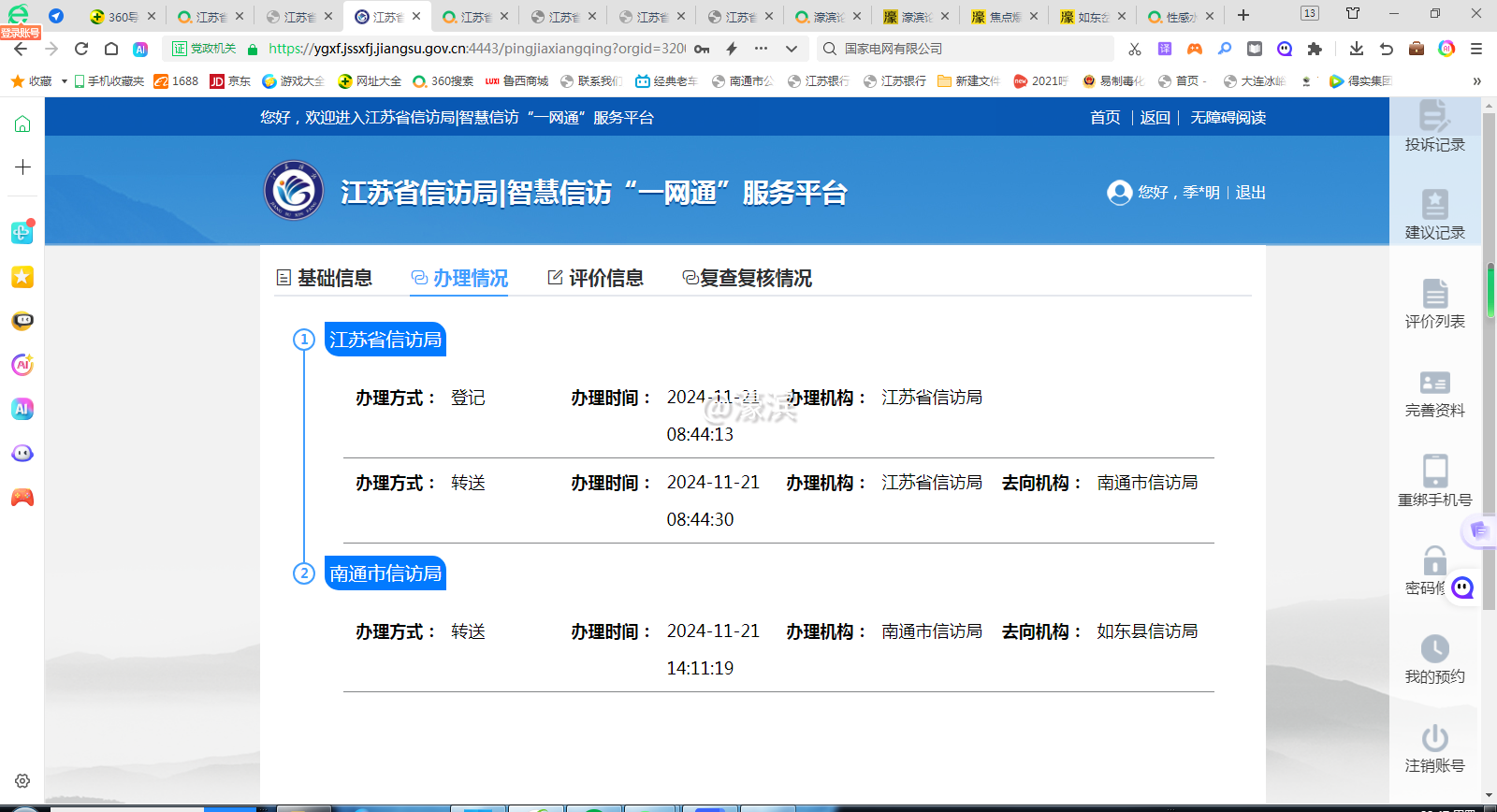1497x812 pixels.
Task: Switch to the 焦点 browser tab
Action: pos(1004,16)
